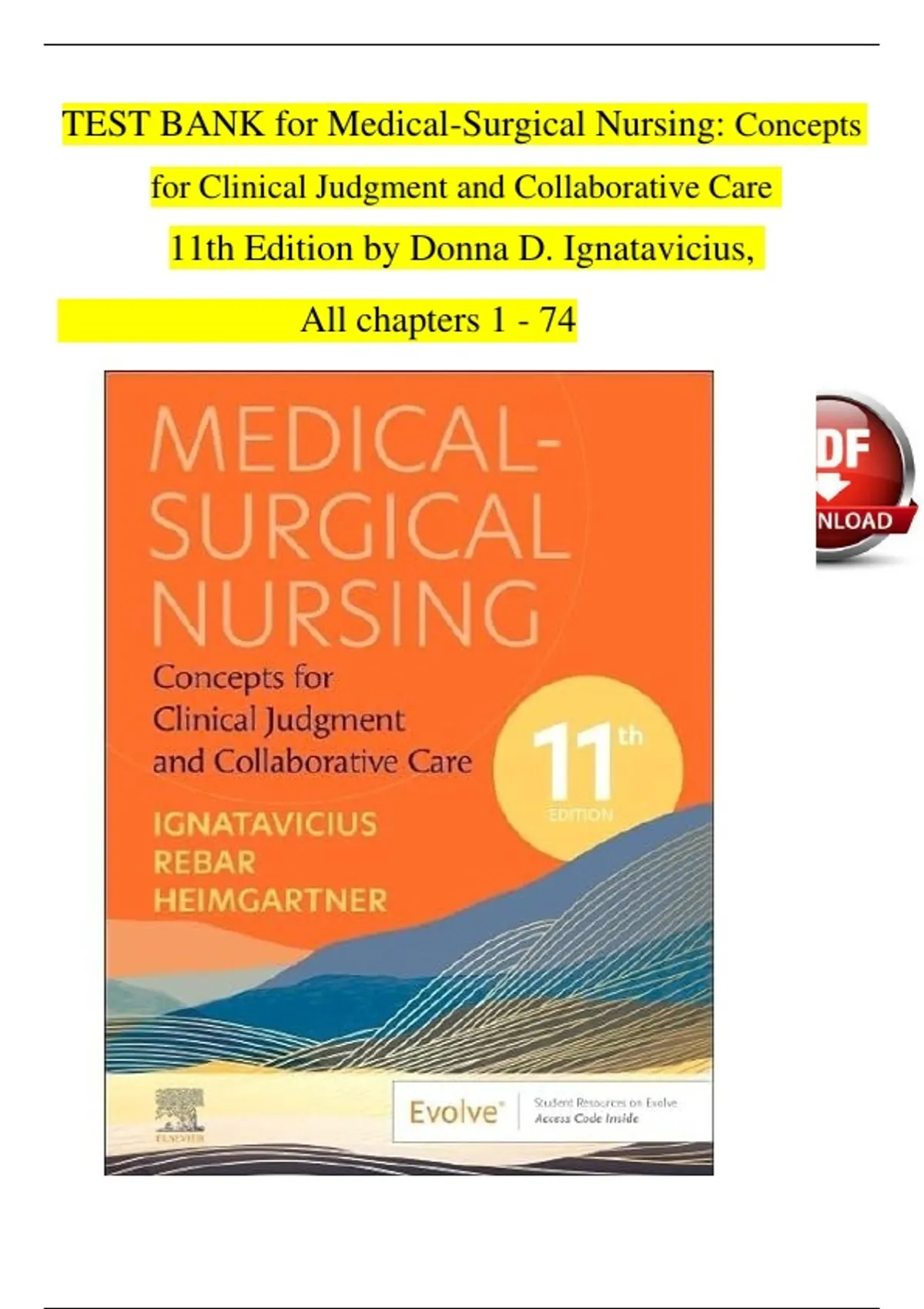This screenshot has height=1309, width=924.
Task: Click the 'NURSING' word on the cover
Action: click(x=346, y=614)
